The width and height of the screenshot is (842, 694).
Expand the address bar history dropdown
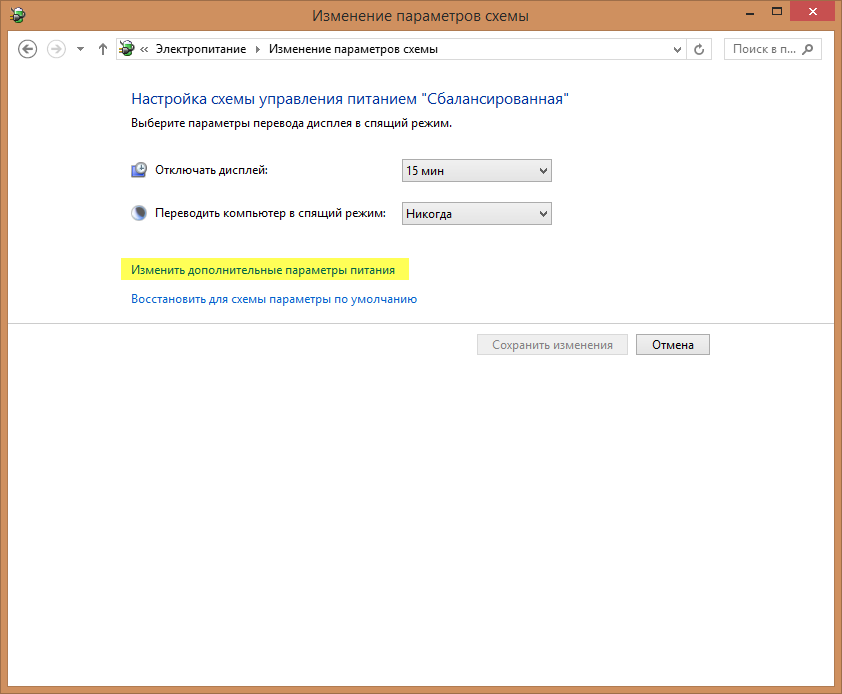tap(677, 49)
